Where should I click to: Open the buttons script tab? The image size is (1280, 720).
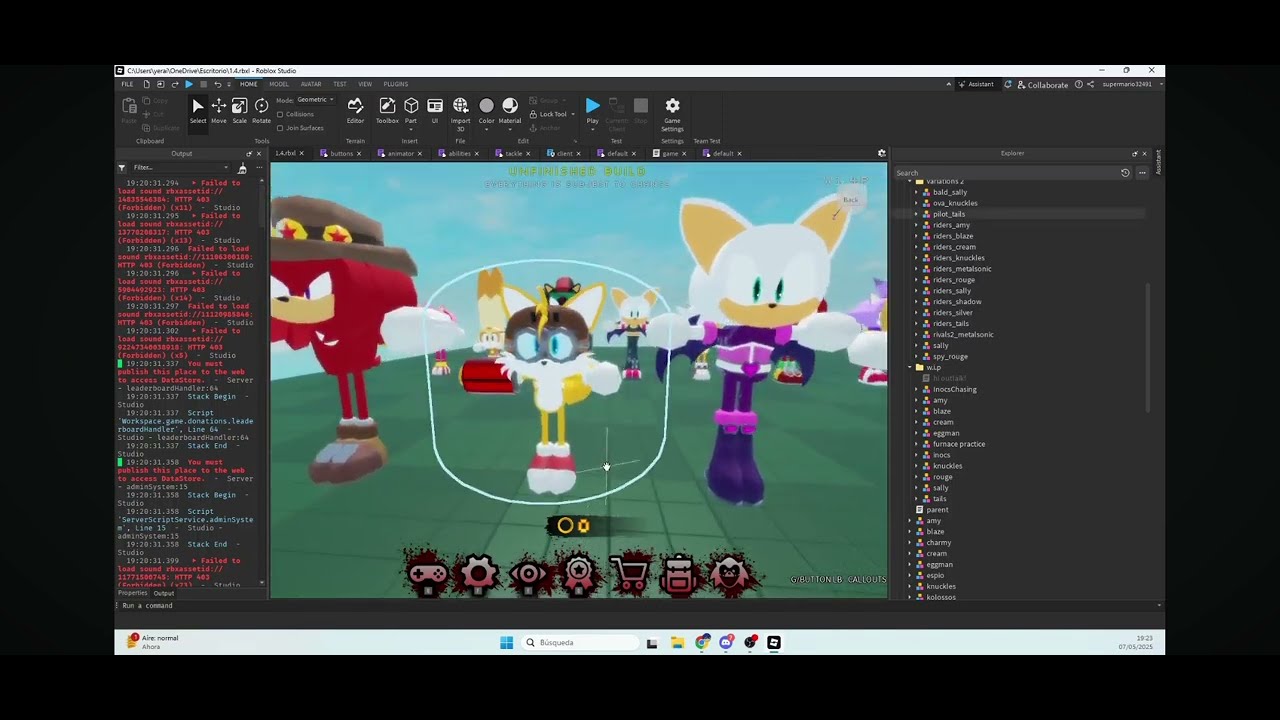pos(341,153)
